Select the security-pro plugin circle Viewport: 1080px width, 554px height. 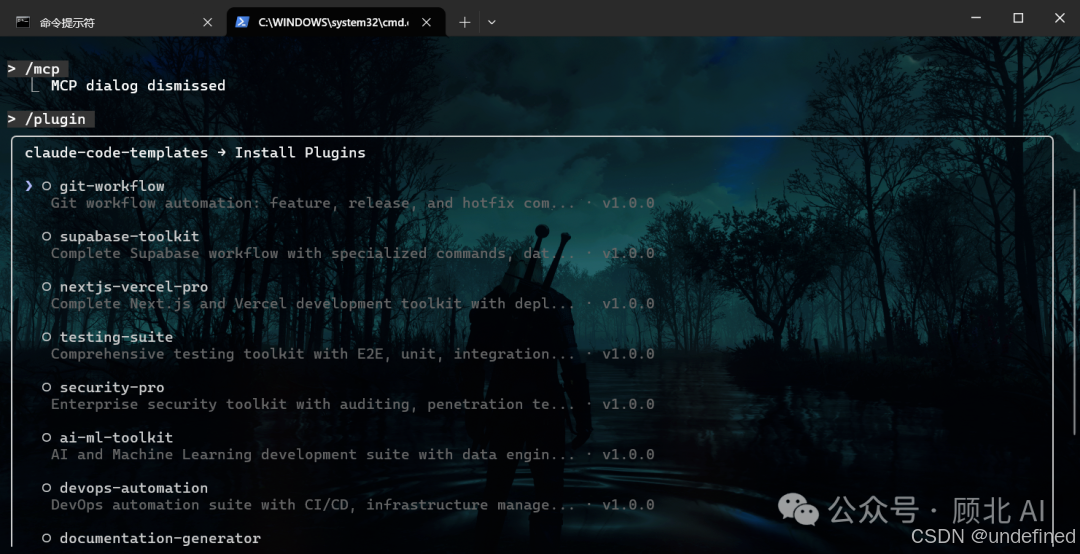pyautogui.click(x=47, y=387)
